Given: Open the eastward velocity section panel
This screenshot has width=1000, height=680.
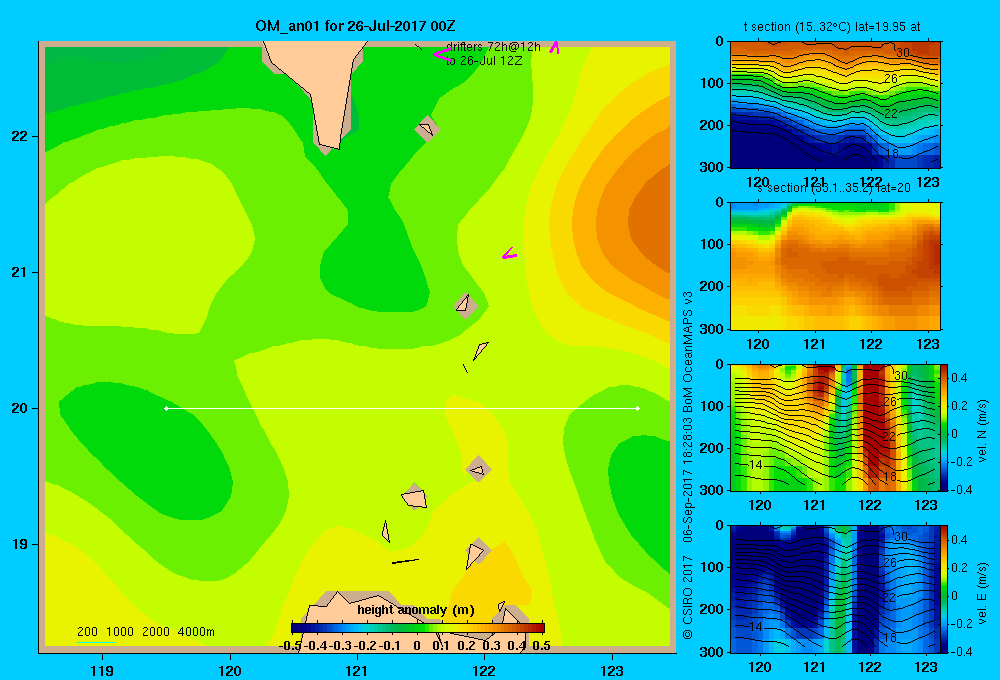Looking at the screenshot, I should (x=835, y=589).
